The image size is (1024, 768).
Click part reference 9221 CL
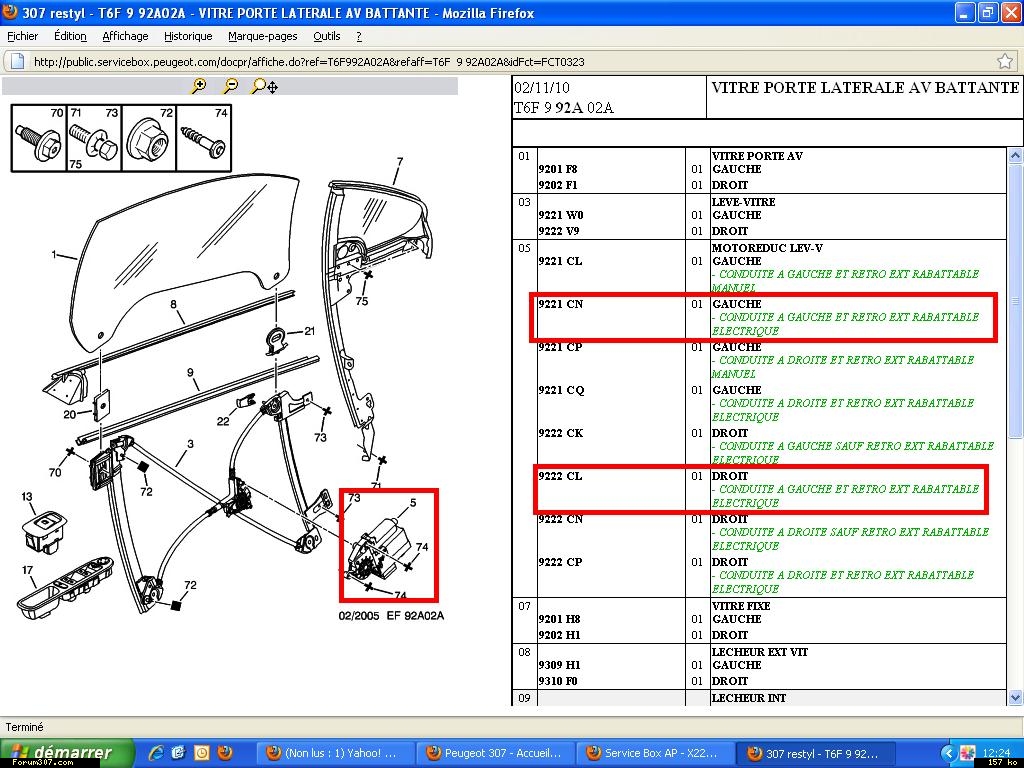click(560, 261)
